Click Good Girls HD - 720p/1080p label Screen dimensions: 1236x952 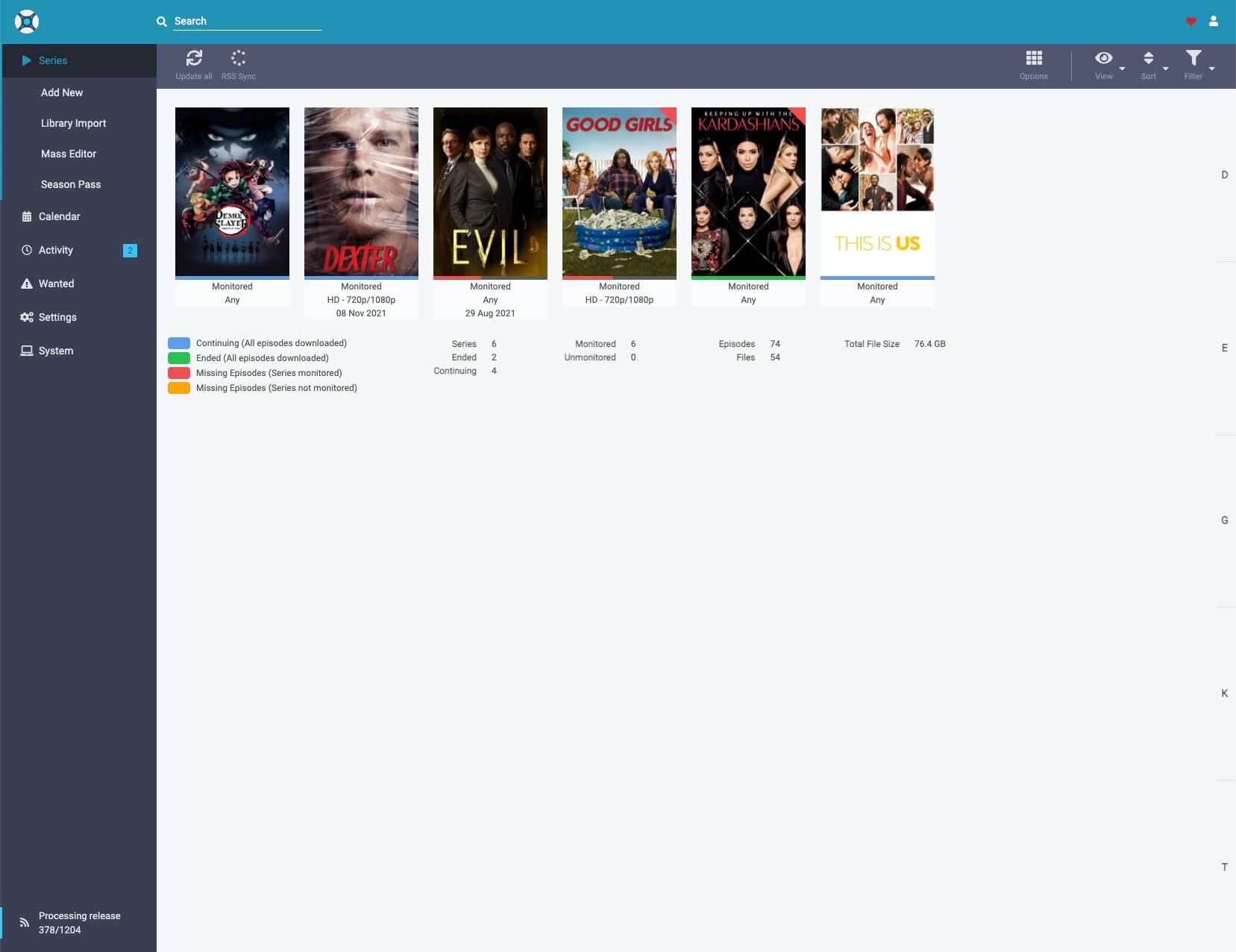[x=619, y=300]
